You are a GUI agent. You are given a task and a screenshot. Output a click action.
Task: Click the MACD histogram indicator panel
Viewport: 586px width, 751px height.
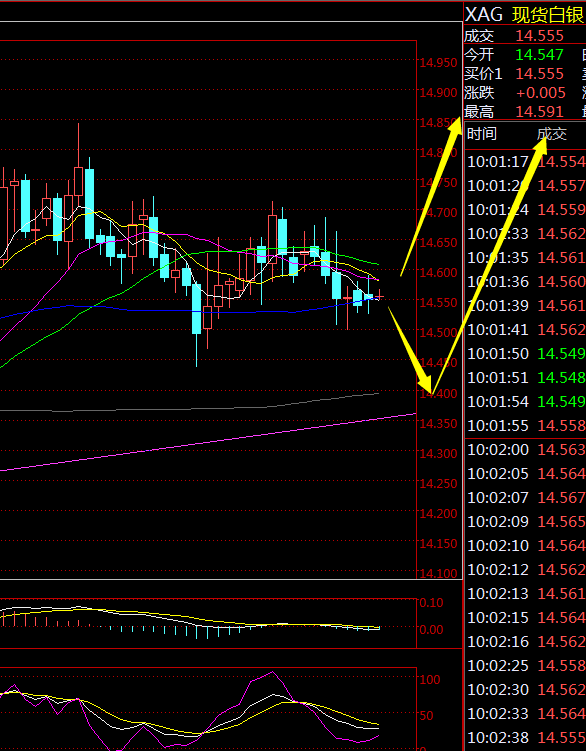(208, 623)
